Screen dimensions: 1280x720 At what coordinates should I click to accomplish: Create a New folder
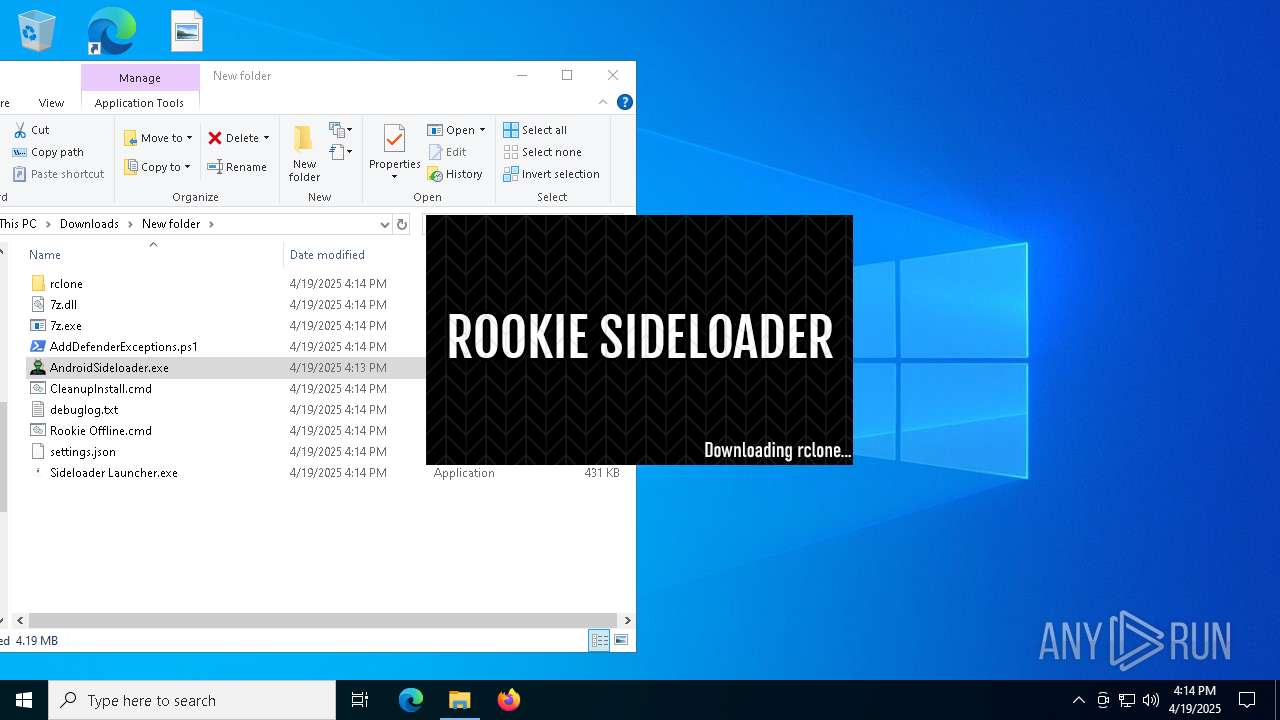[x=304, y=153]
